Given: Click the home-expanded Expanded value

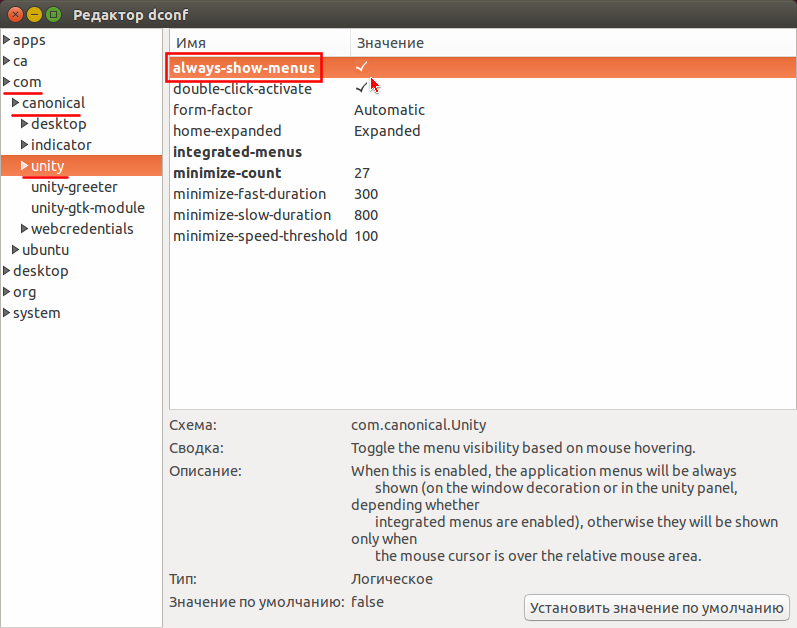Looking at the screenshot, I should [387, 131].
